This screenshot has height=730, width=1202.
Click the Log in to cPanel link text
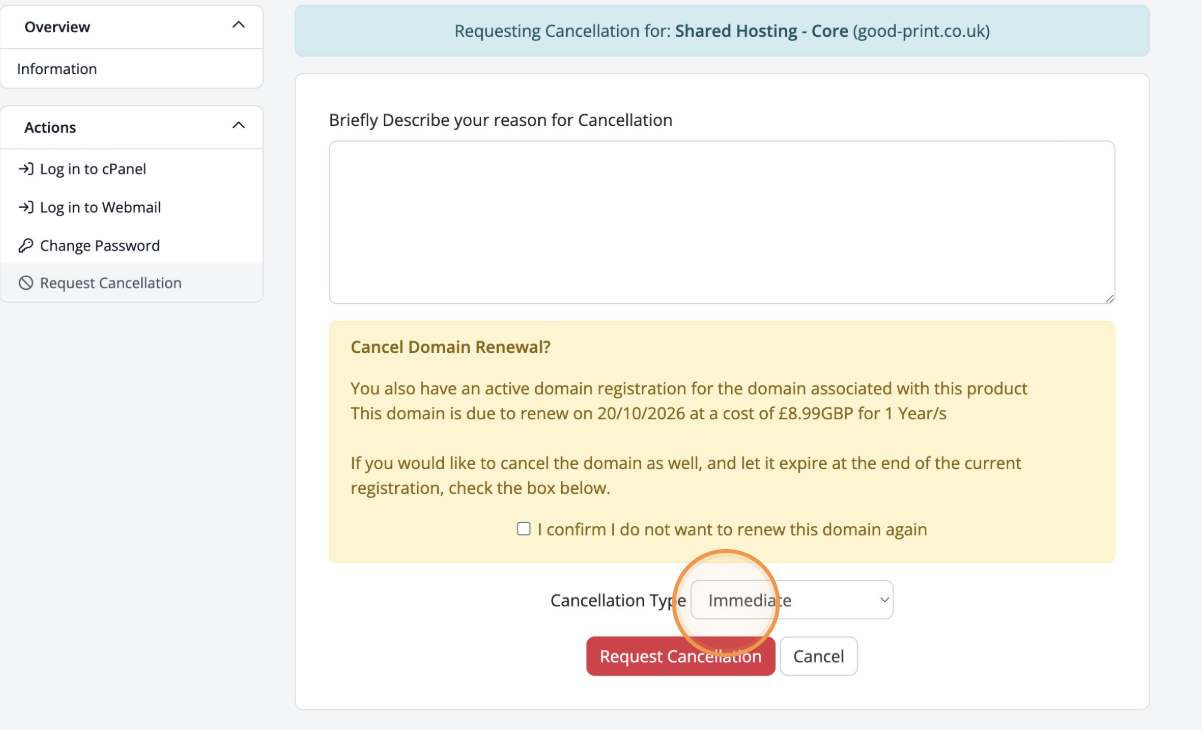pyautogui.click(x=93, y=169)
